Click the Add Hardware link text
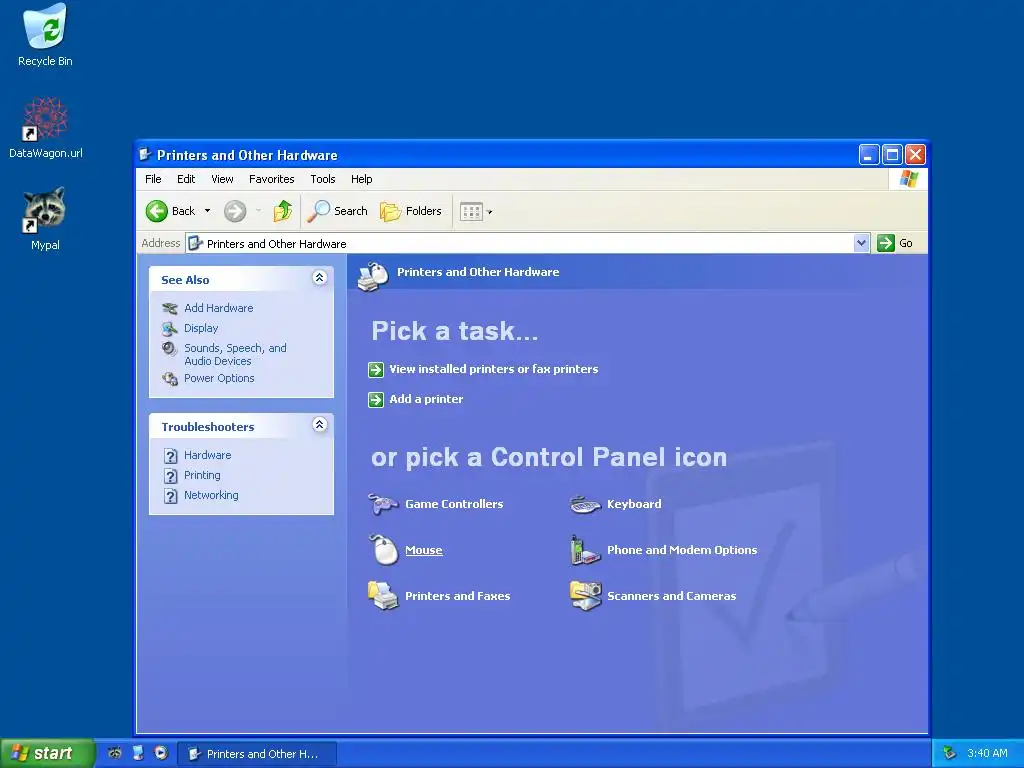The image size is (1024, 768). 219,308
